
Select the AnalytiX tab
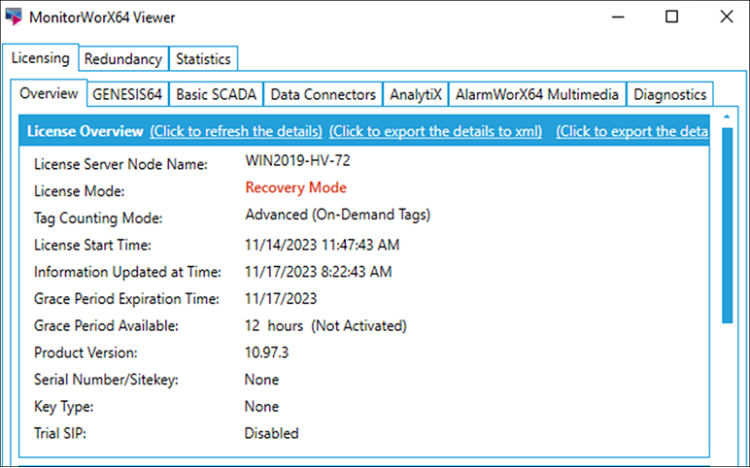pyautogui.click(x=416, y=94)
